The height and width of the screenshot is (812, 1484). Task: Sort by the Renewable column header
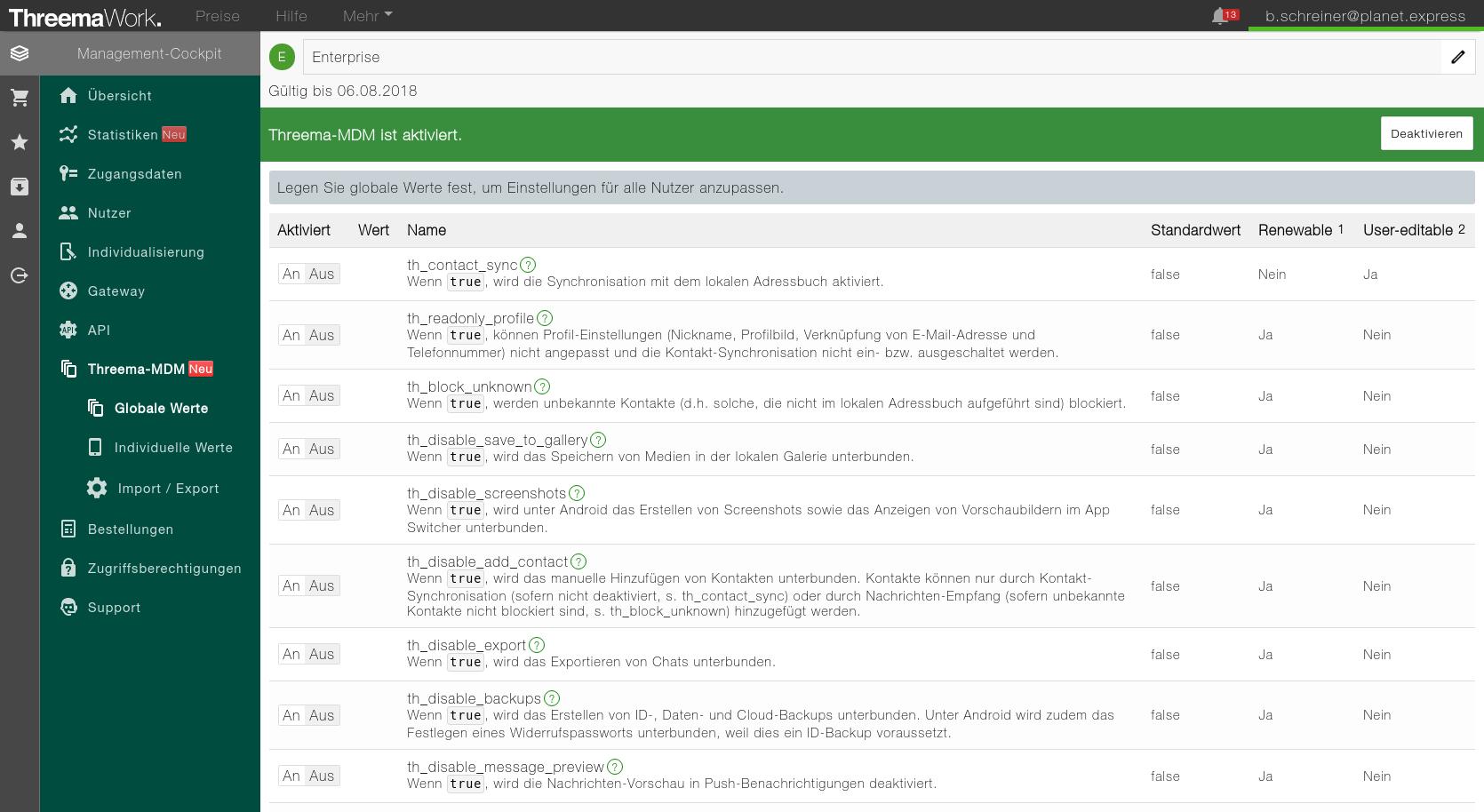1300,230
